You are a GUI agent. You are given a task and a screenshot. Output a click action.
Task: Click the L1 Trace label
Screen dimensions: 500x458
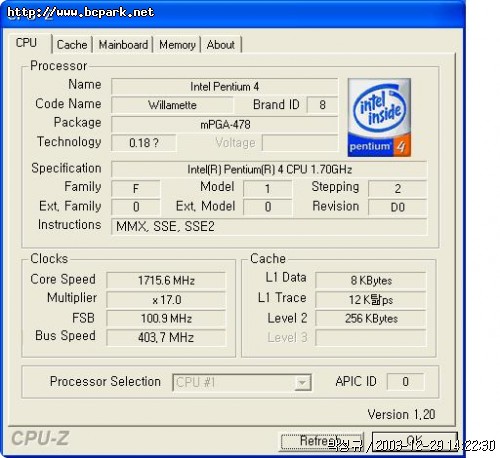282,297
